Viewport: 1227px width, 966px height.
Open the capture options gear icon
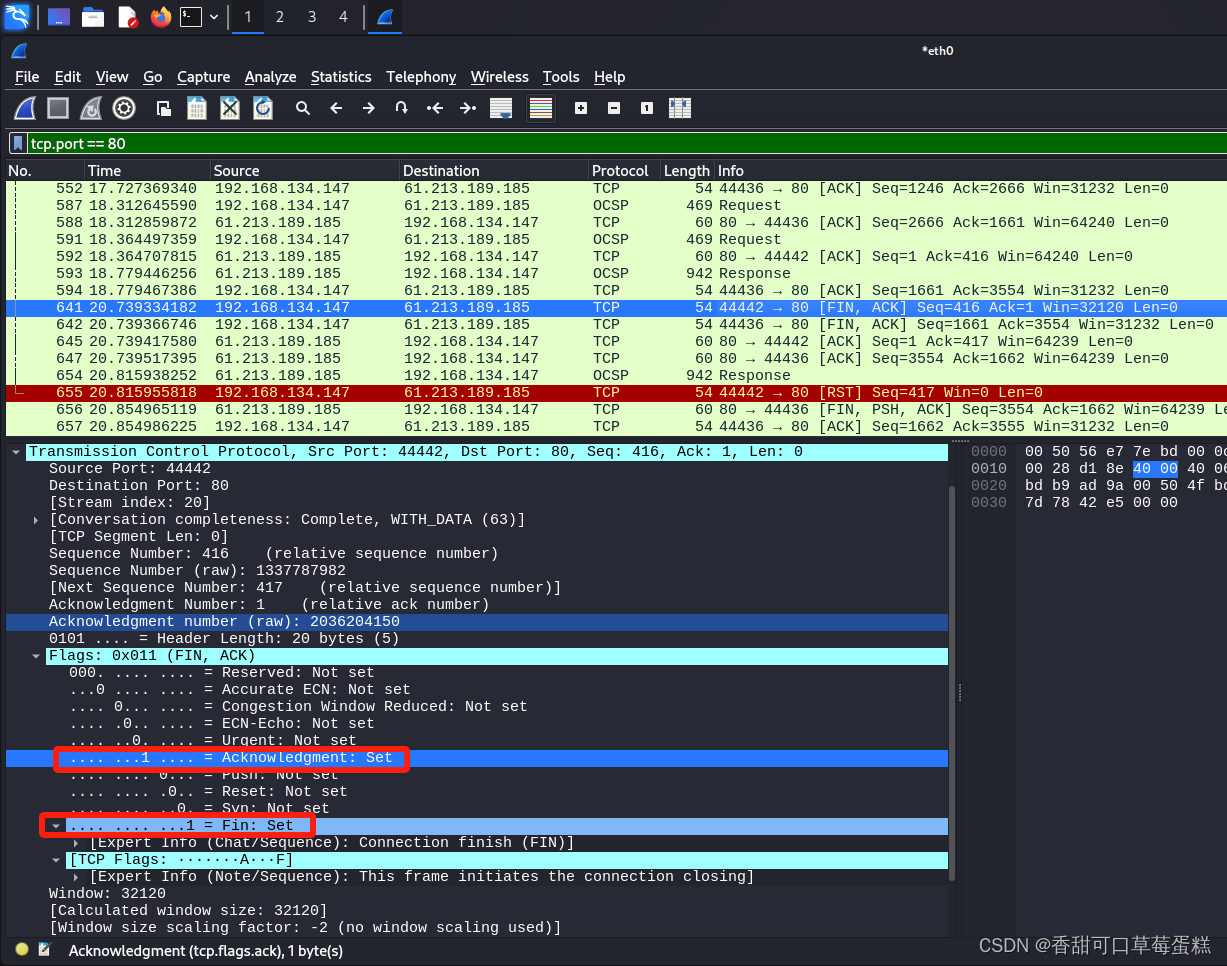click(x=123, y=108)
